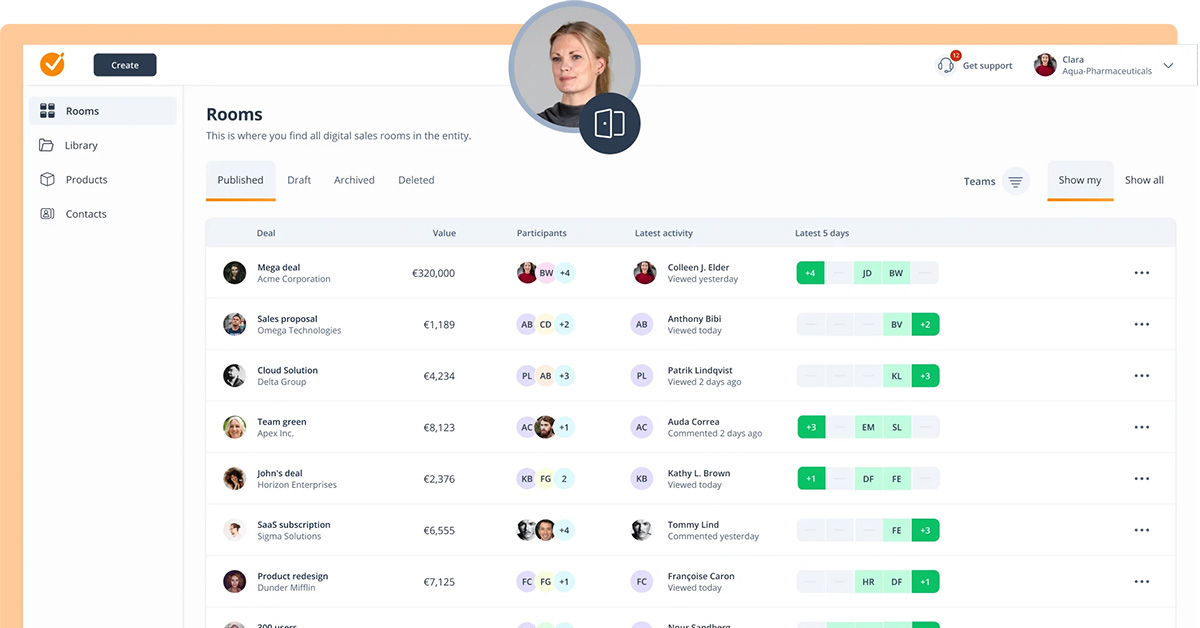Open Get support headset icon

click(945, 66)
